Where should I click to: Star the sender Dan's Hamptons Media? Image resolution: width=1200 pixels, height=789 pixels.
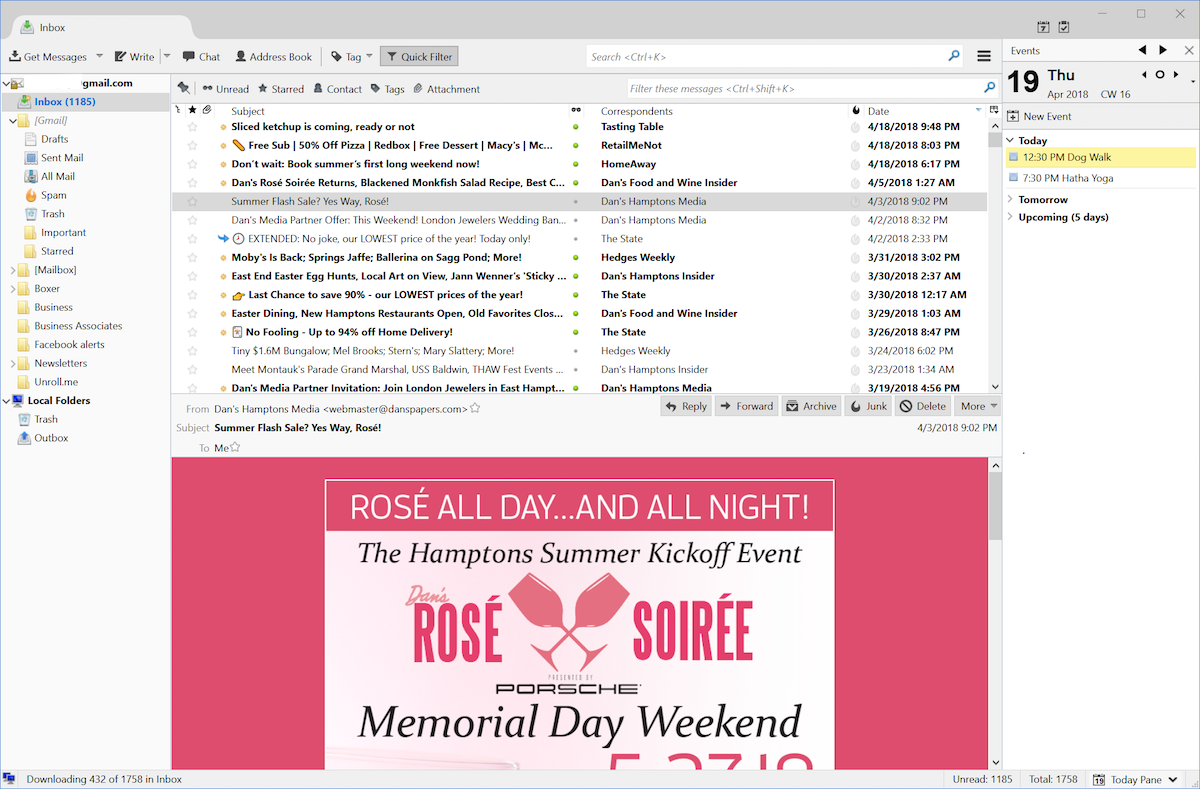coord(475,408)
